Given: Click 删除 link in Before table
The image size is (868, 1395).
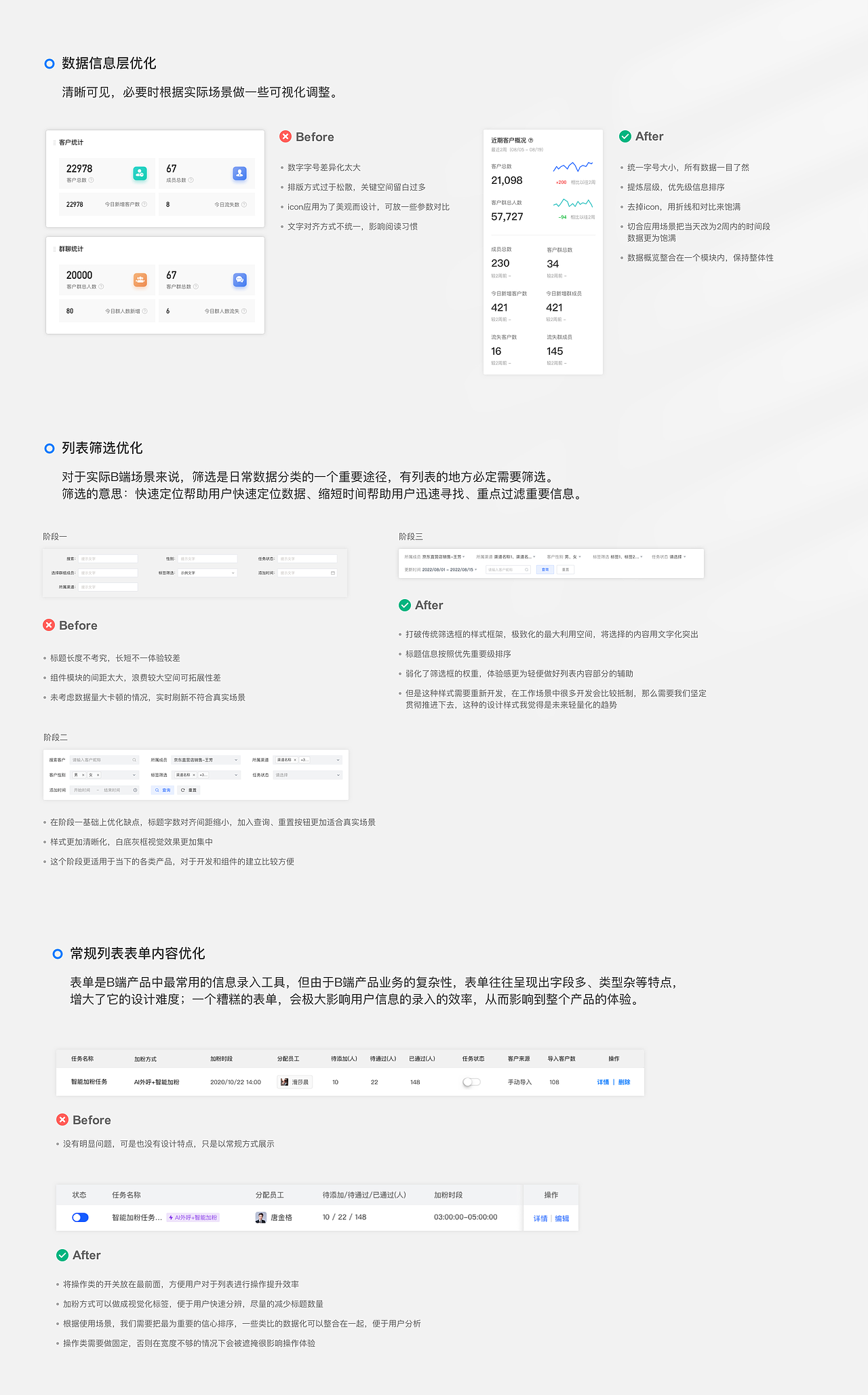Looking at the screenshot, I should click(x=625, y=1082).
